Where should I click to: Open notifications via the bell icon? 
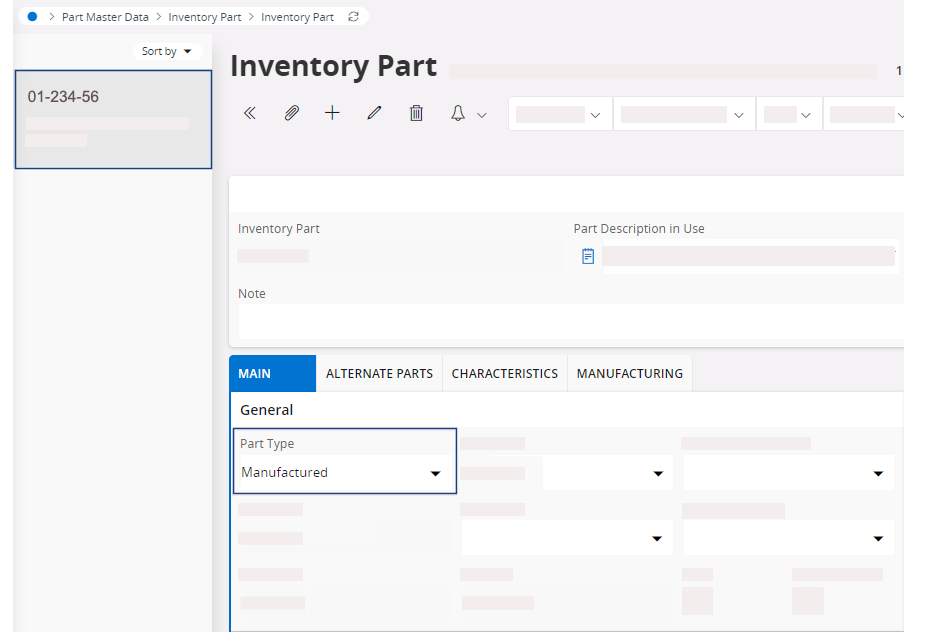point(458,114)
